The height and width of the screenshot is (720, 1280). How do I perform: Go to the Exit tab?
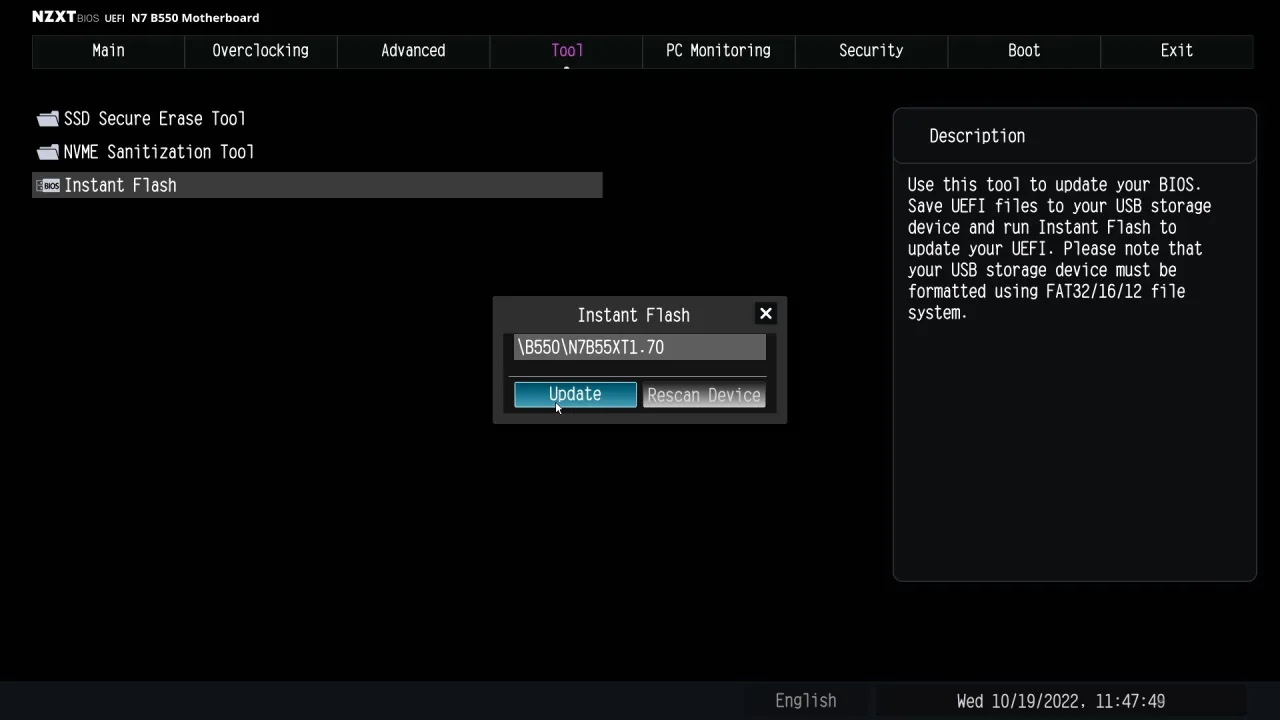(1176, 51)
